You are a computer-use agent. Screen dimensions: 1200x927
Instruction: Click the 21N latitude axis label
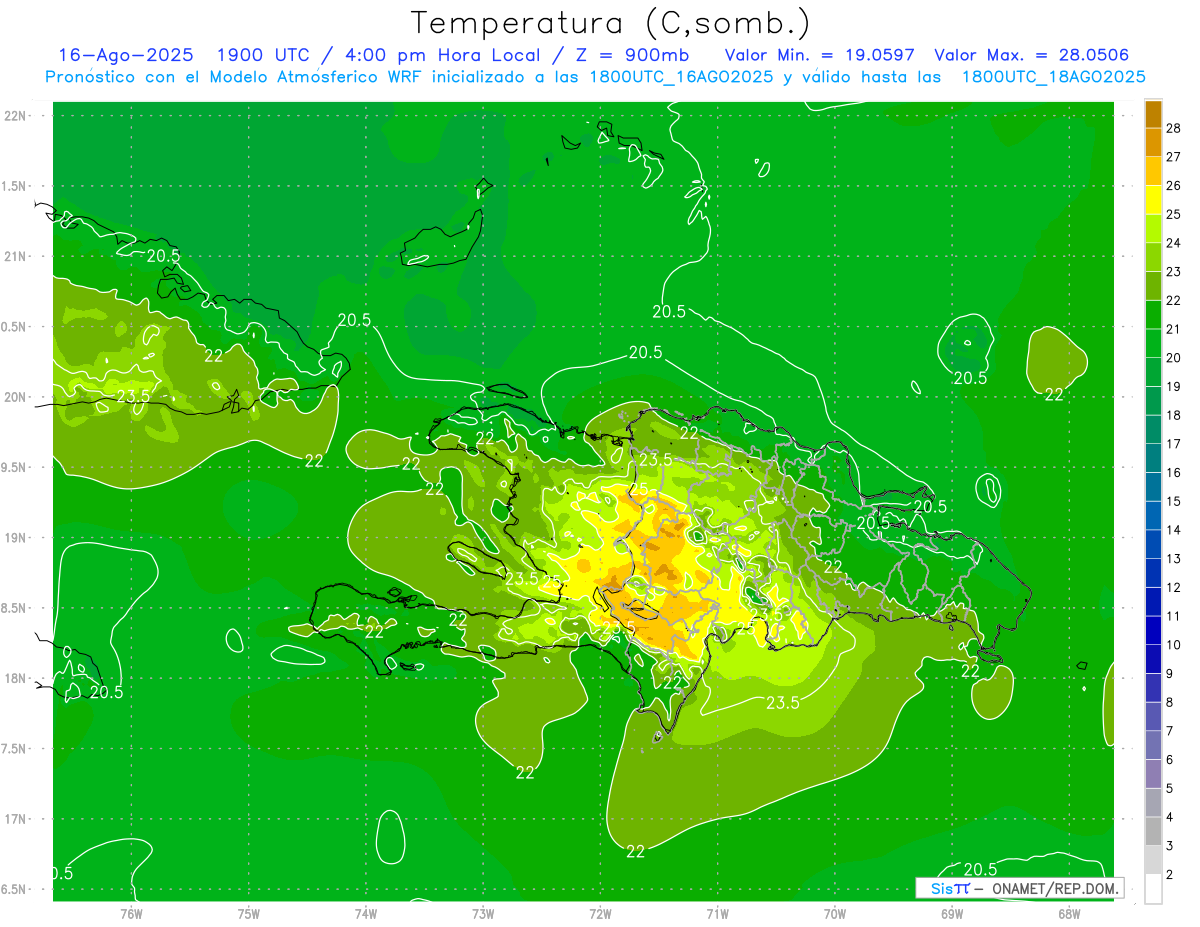(x=17, y=256)
